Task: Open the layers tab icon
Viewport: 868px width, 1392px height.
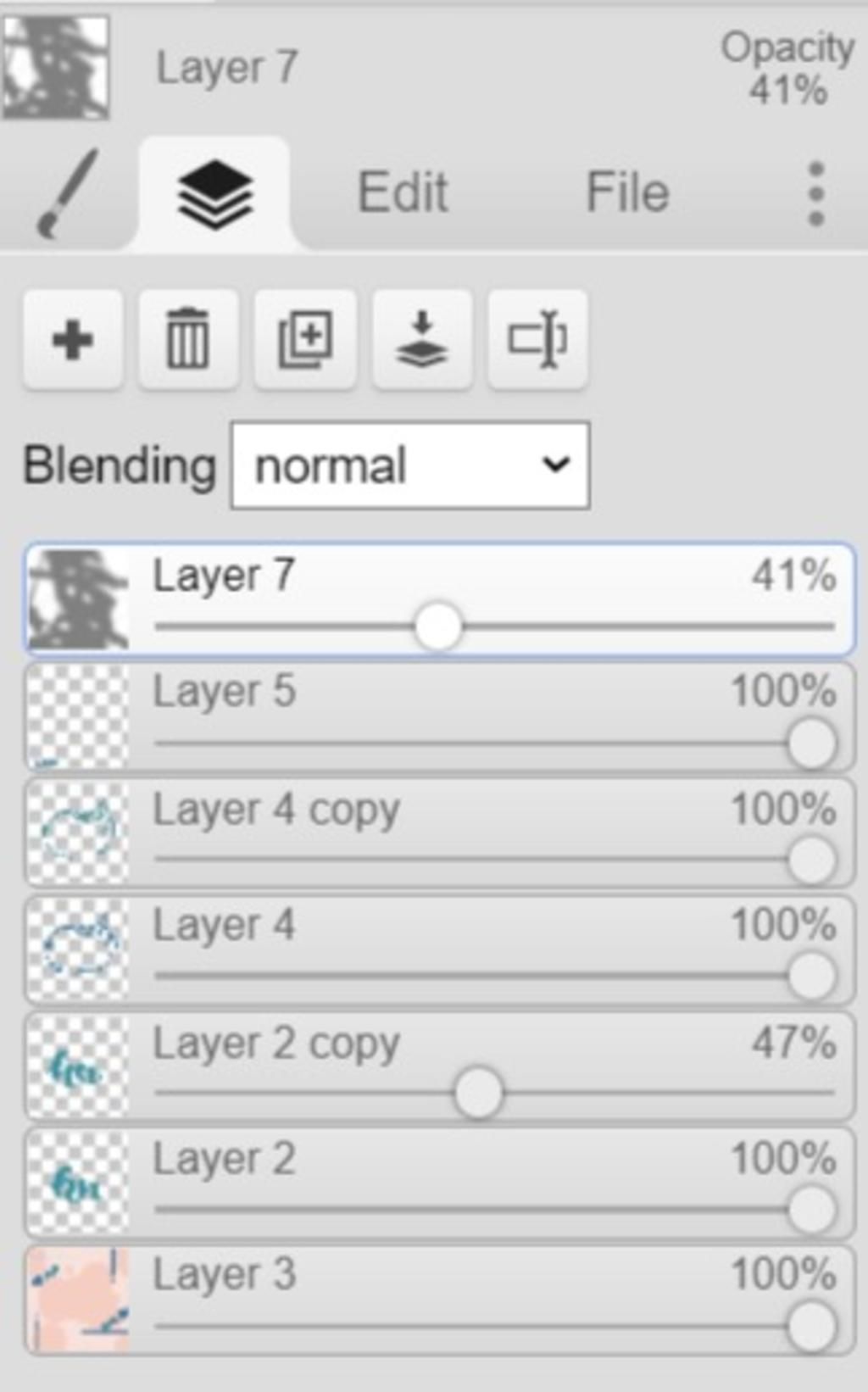Action: (x=214, y=194)
